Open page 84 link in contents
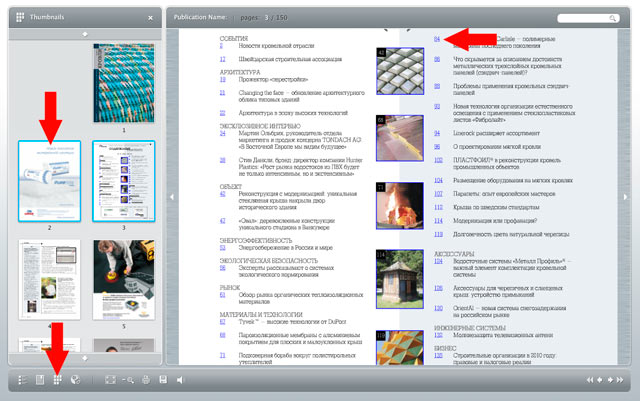The height and width of the screenshot is (401, 640). tap(437, 39)
